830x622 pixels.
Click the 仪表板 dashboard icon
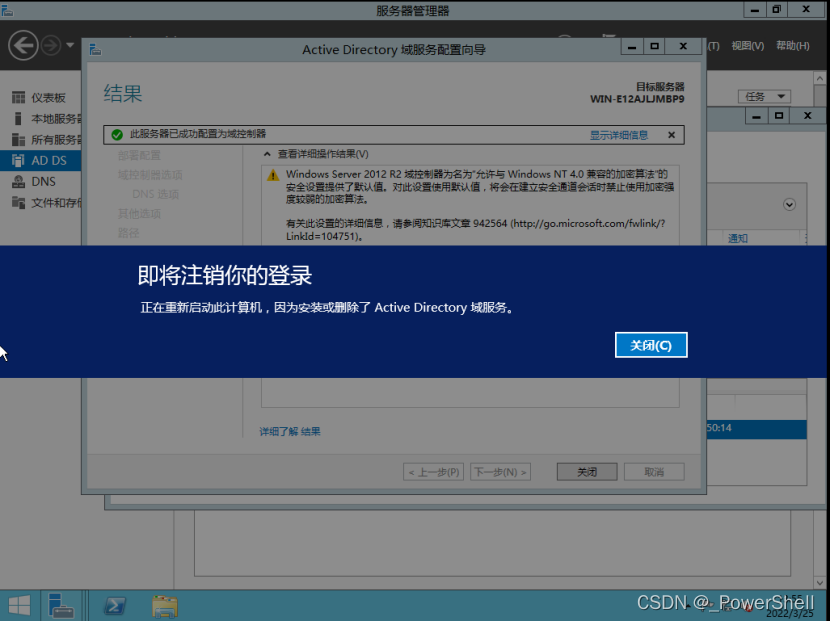click(19, 97)
